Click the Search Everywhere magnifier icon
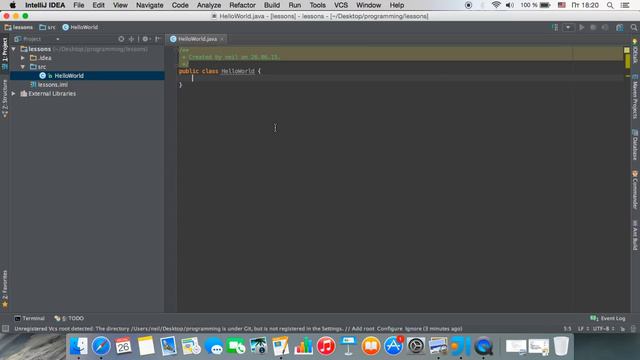Image resolution: width=640 pixels, height=360 pixels. 633,27
